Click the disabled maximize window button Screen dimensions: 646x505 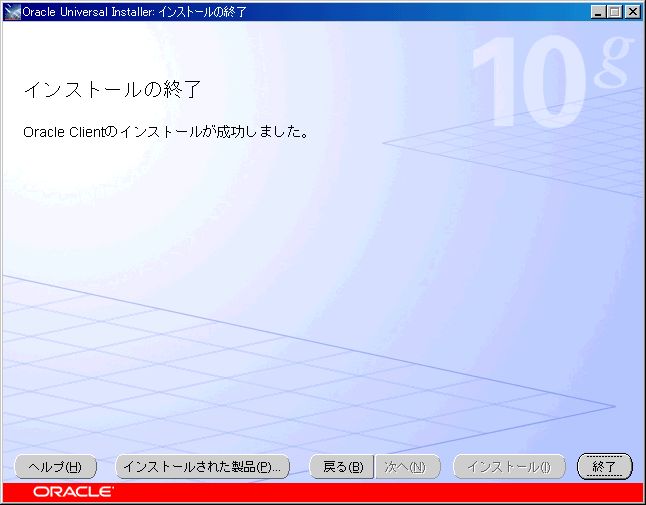click(x=614, y=12)
